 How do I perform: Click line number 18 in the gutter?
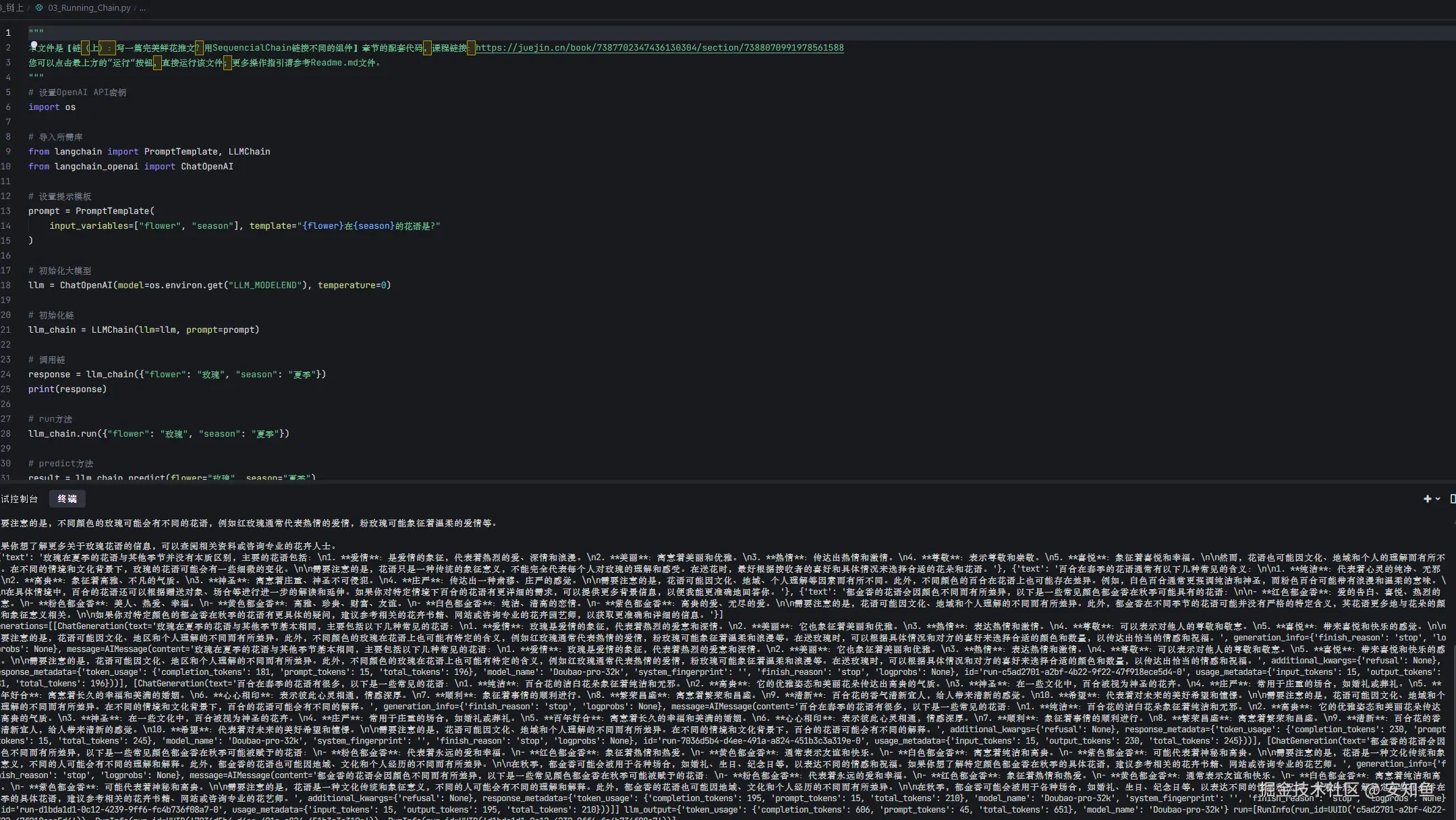tap(6, 285)
